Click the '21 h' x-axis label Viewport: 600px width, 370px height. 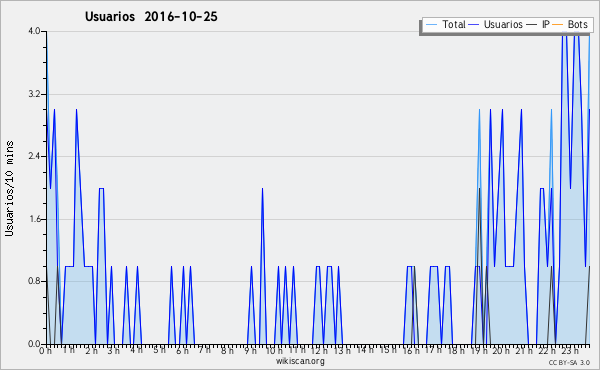(x=524, y=351)
